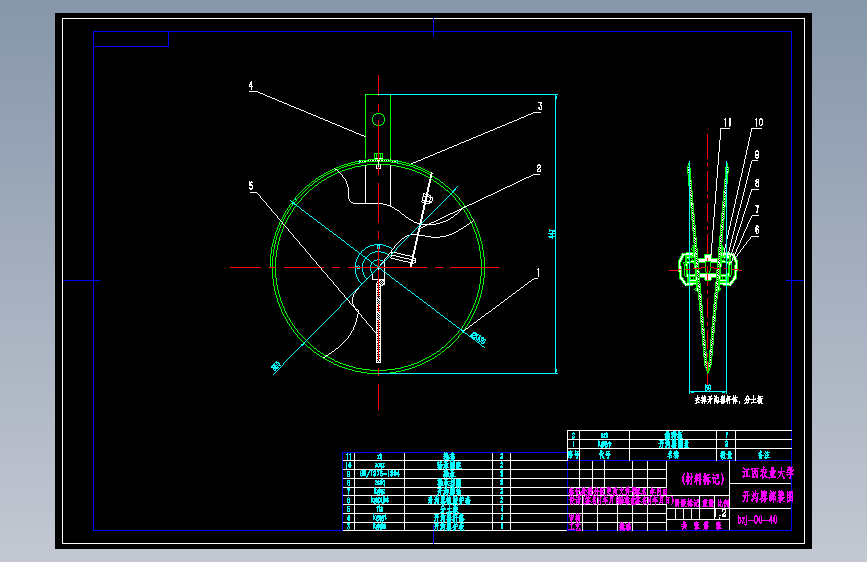This screenshot has height=562, width=867.
Task: Select the diameter dimension text near disc edge
Action: point(478,338)
